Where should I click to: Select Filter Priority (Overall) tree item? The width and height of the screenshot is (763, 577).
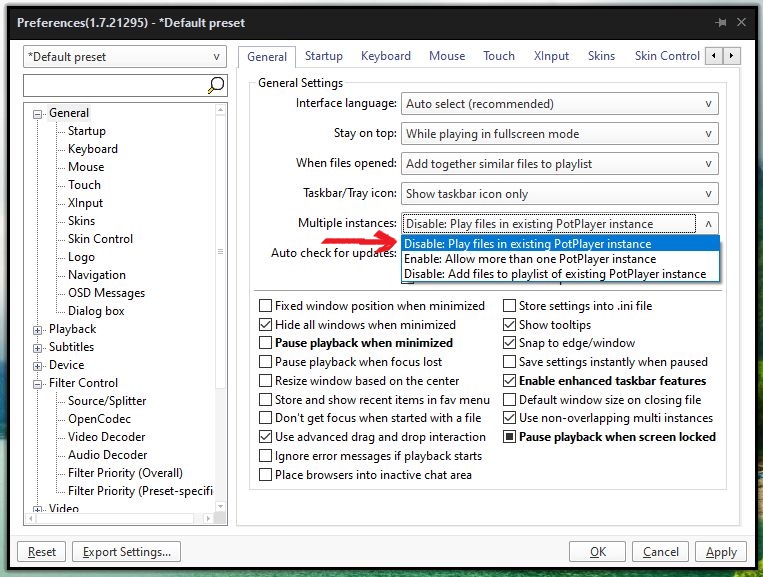point(126,473)
